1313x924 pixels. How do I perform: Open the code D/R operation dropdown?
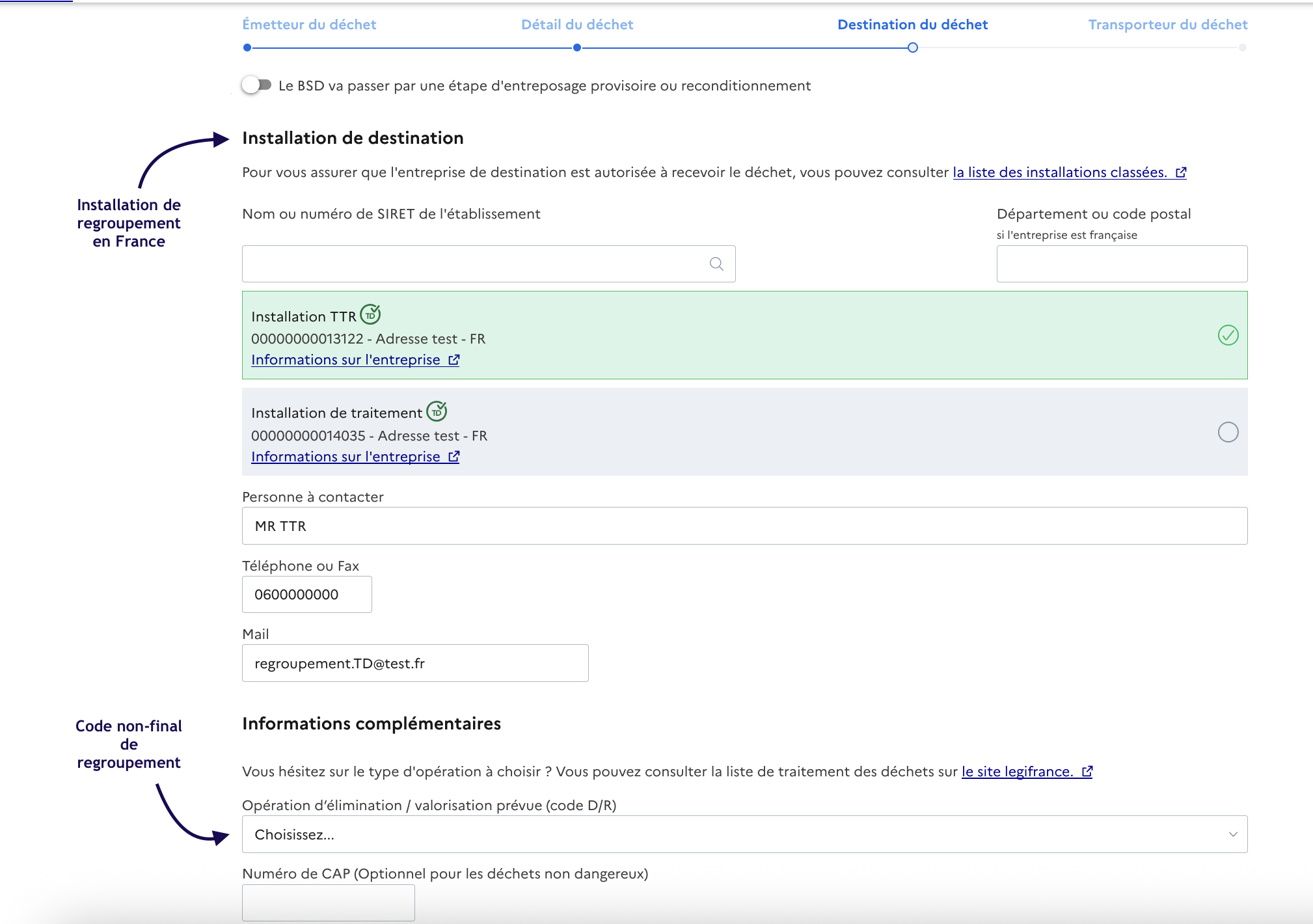coord(744,834)
